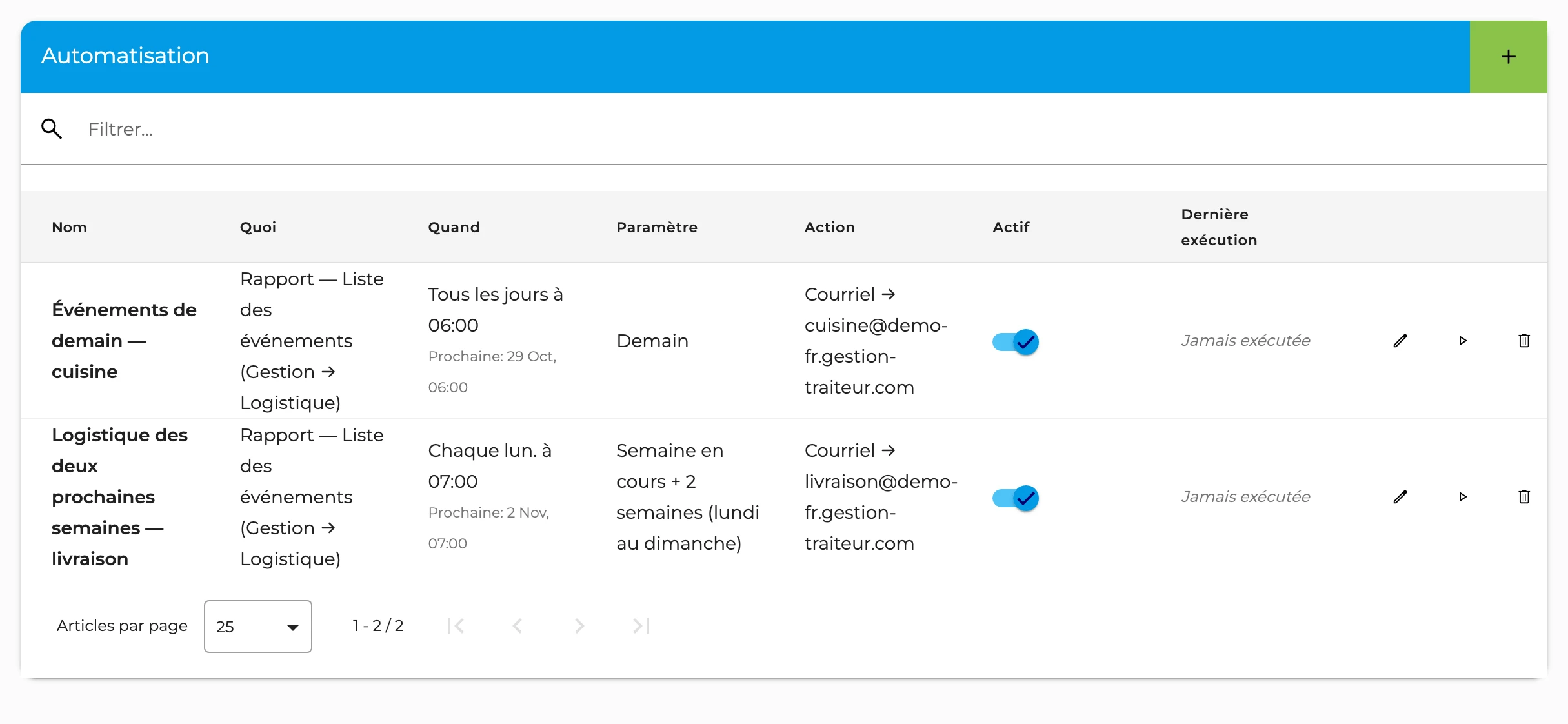Click the Action column header

(x=830, y=227)
